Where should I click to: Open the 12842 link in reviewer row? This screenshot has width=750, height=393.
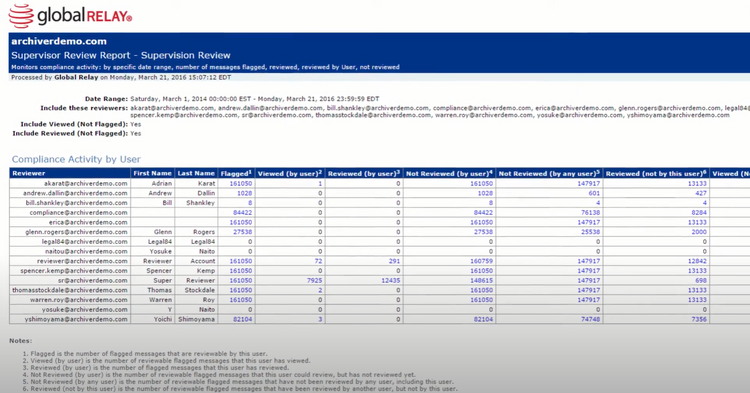[x=697, y=261]
